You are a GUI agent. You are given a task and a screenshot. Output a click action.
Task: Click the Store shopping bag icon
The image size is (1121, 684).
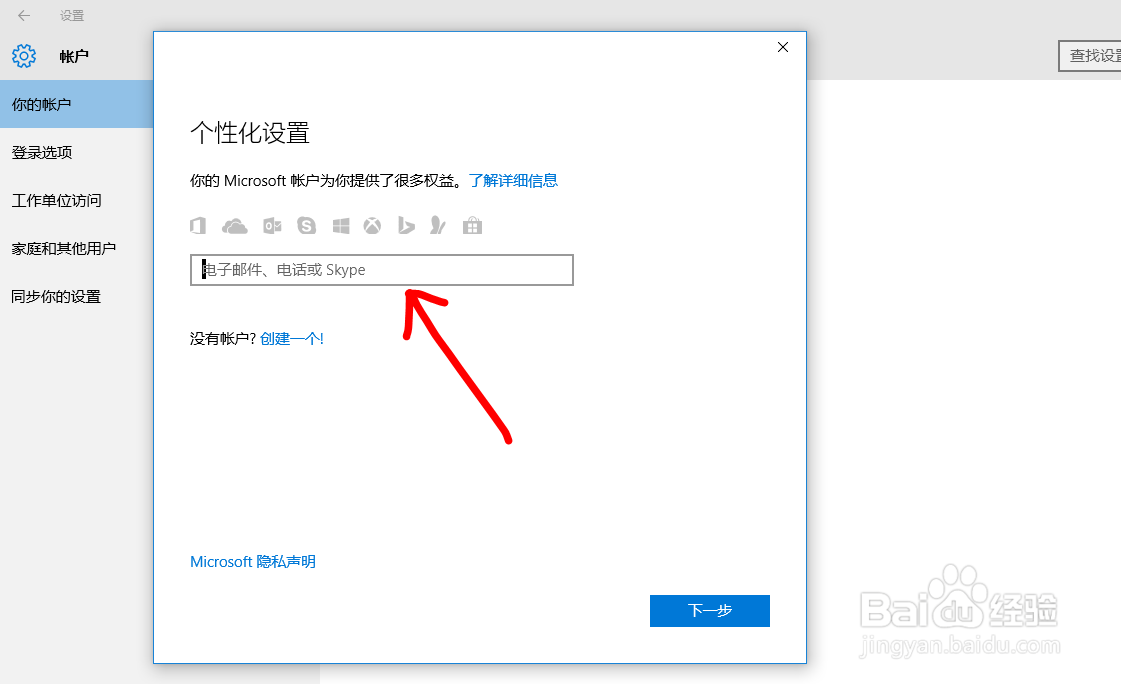472,226
